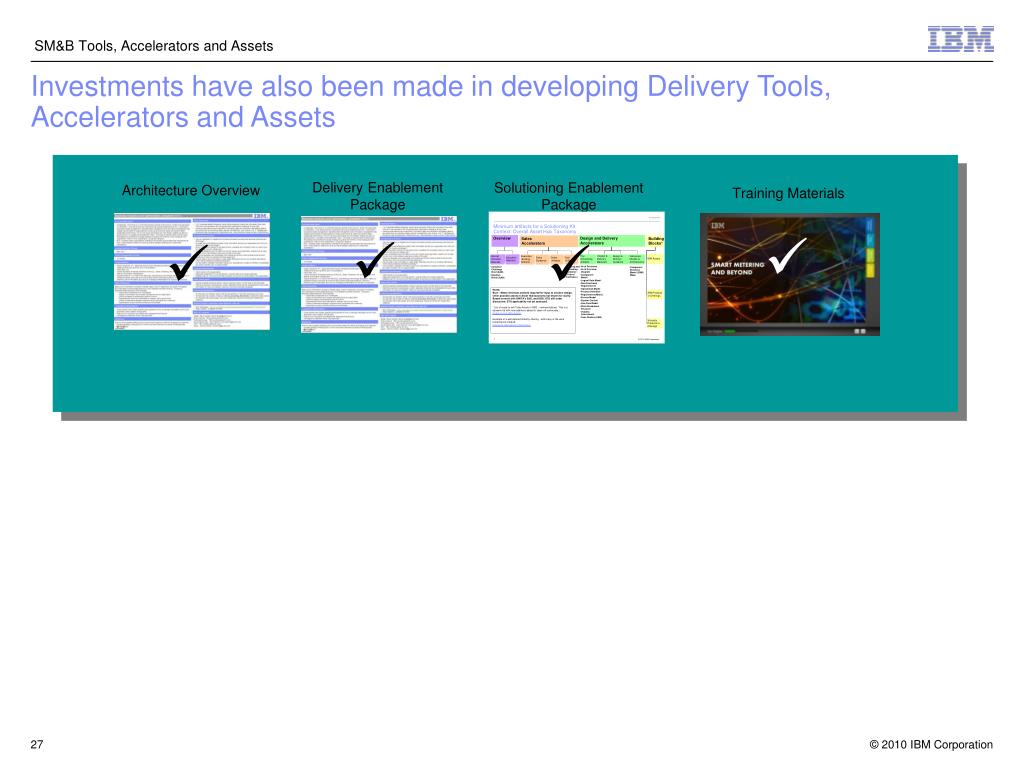Image resolution: width=1024 pixels, height=768 pixels.
Task: Click the slide title about Delivery Tools investments
Action: pyautogui.click(x=431, y=102)
